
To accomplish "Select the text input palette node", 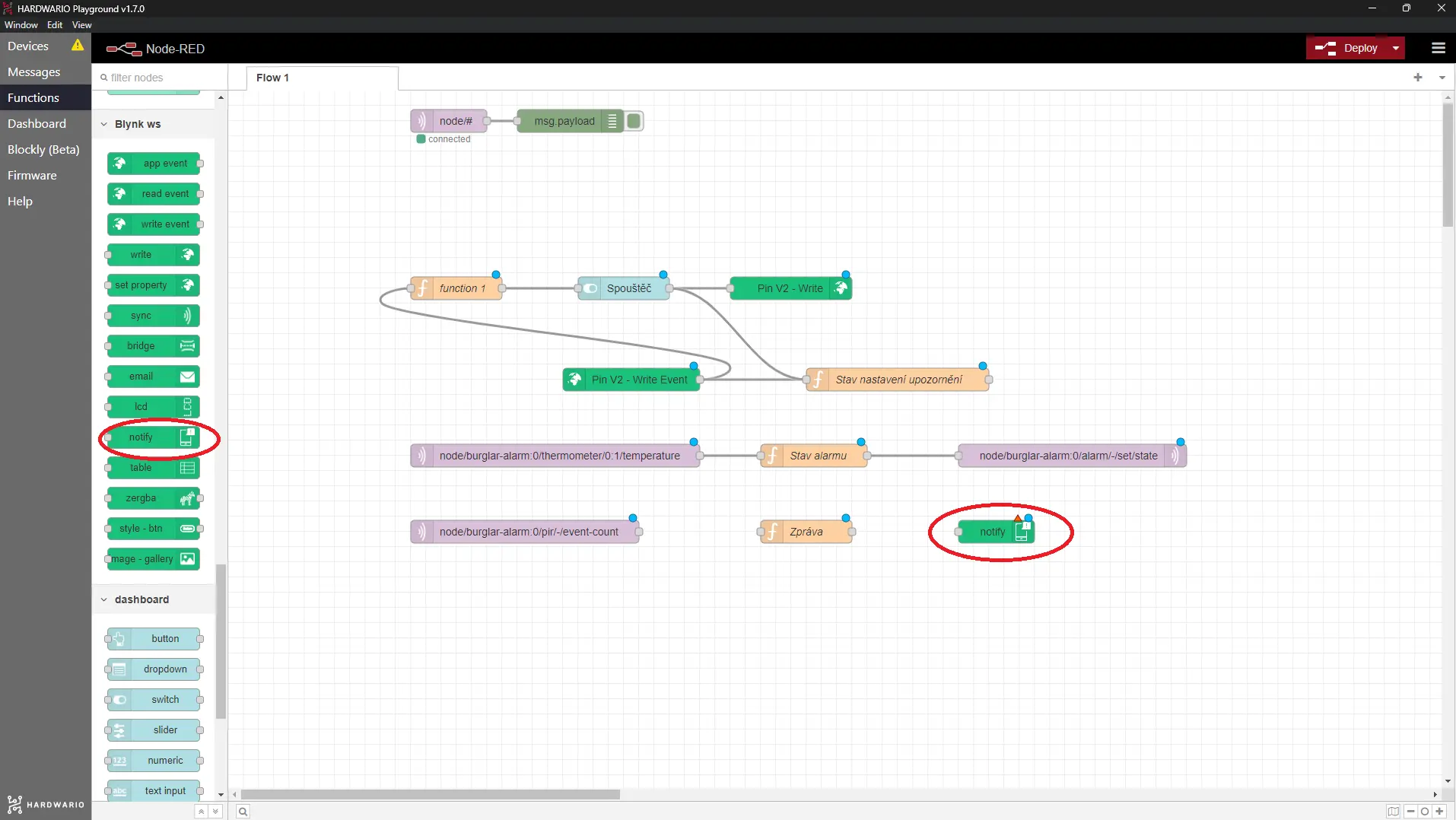I will pos(154,791).
